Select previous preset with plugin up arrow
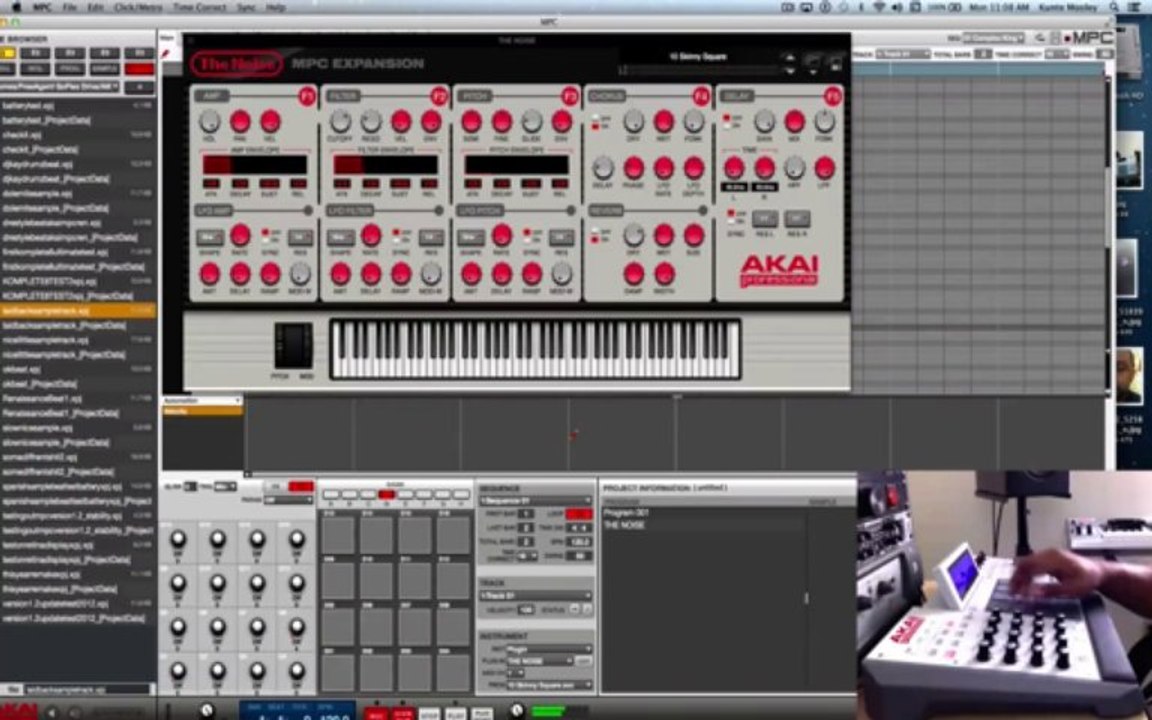 pyautogui.click(x=790, y=57)
